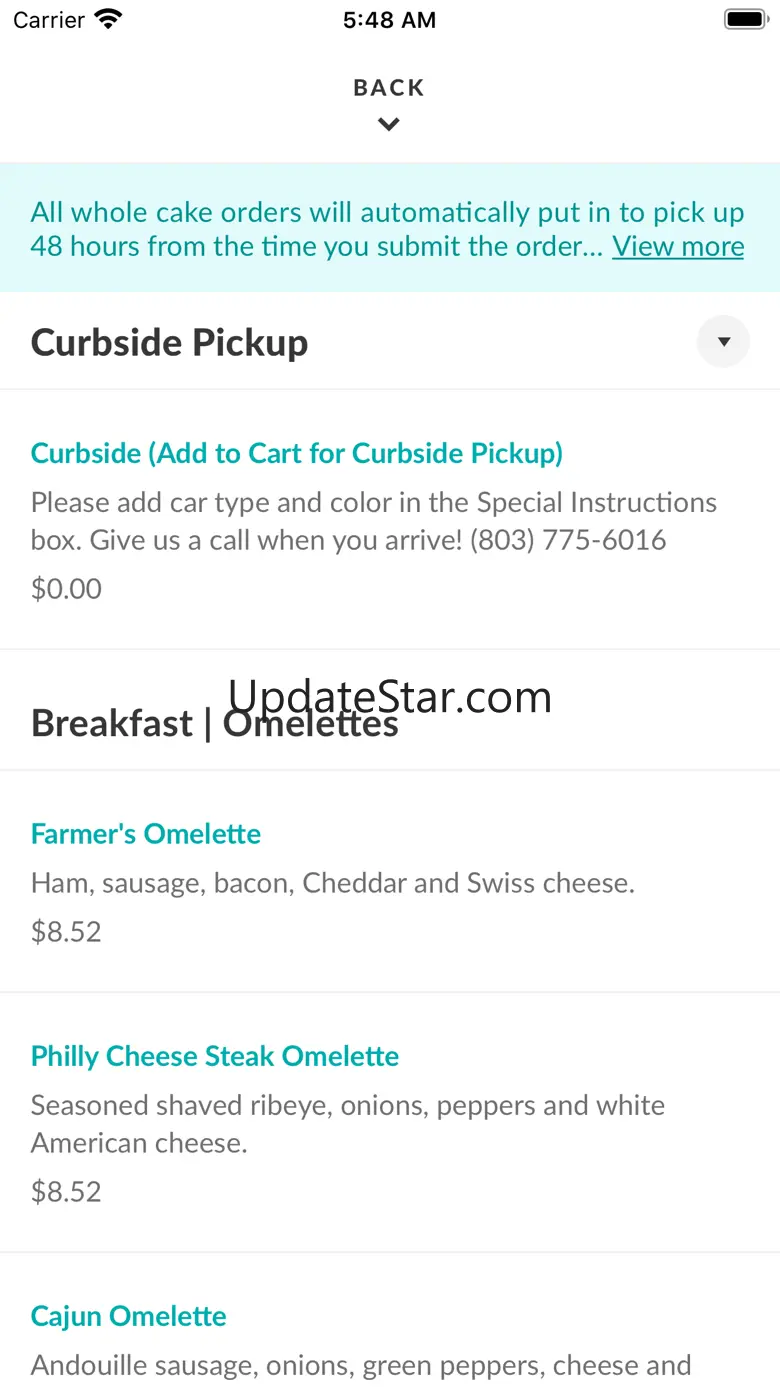Tap the phone number (803) 775-6016

568,540
